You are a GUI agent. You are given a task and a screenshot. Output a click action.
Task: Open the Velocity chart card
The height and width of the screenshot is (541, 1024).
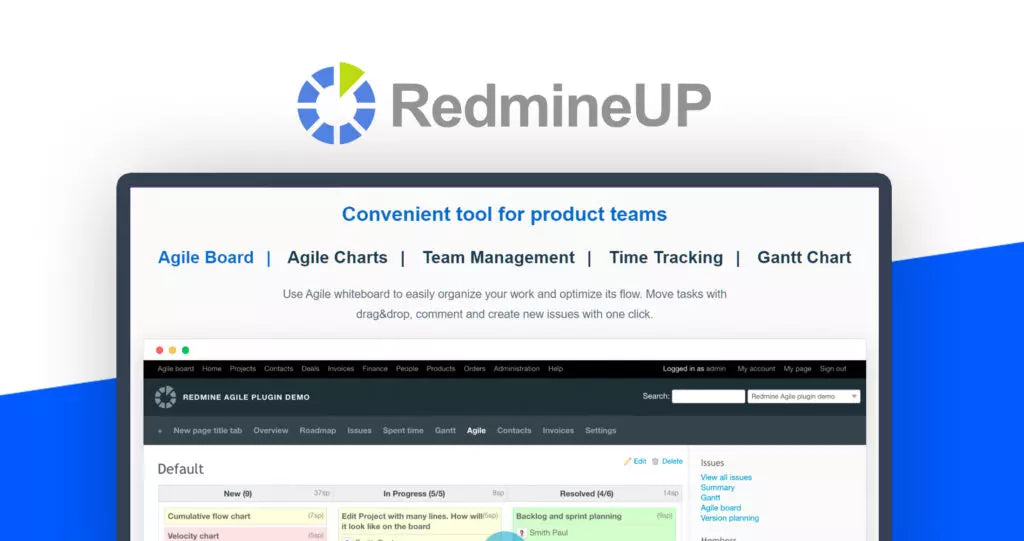click(246, 534)
